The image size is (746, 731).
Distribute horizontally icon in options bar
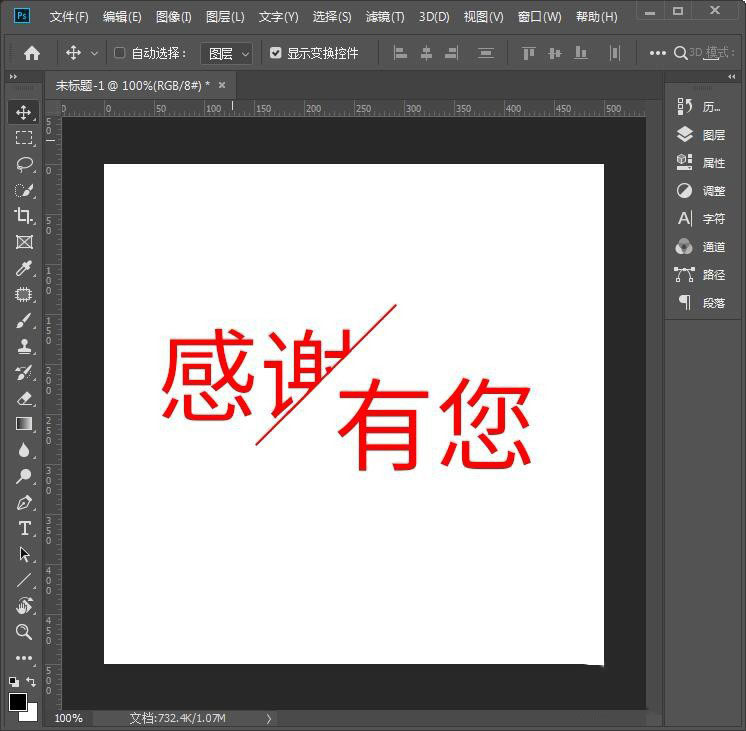615,53
